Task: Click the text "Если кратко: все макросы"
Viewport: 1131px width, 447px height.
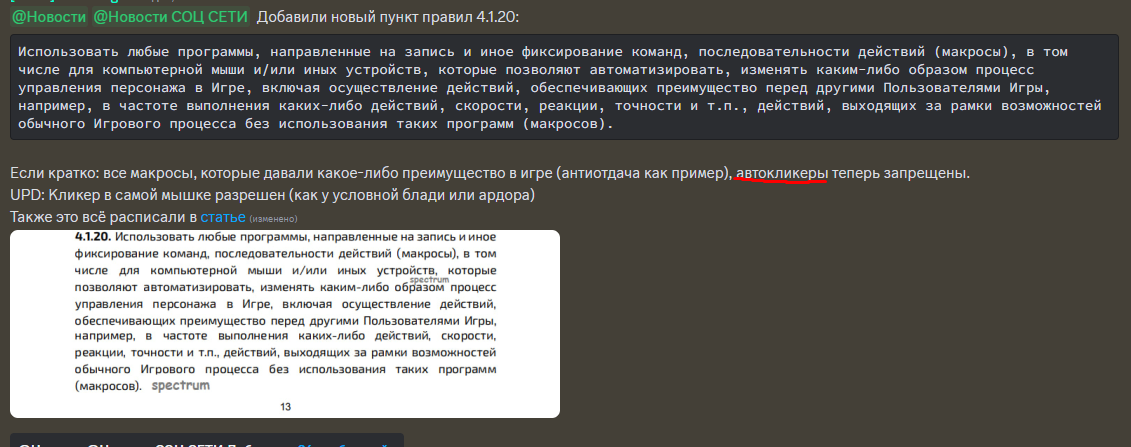Action: (x=103, y=174)
